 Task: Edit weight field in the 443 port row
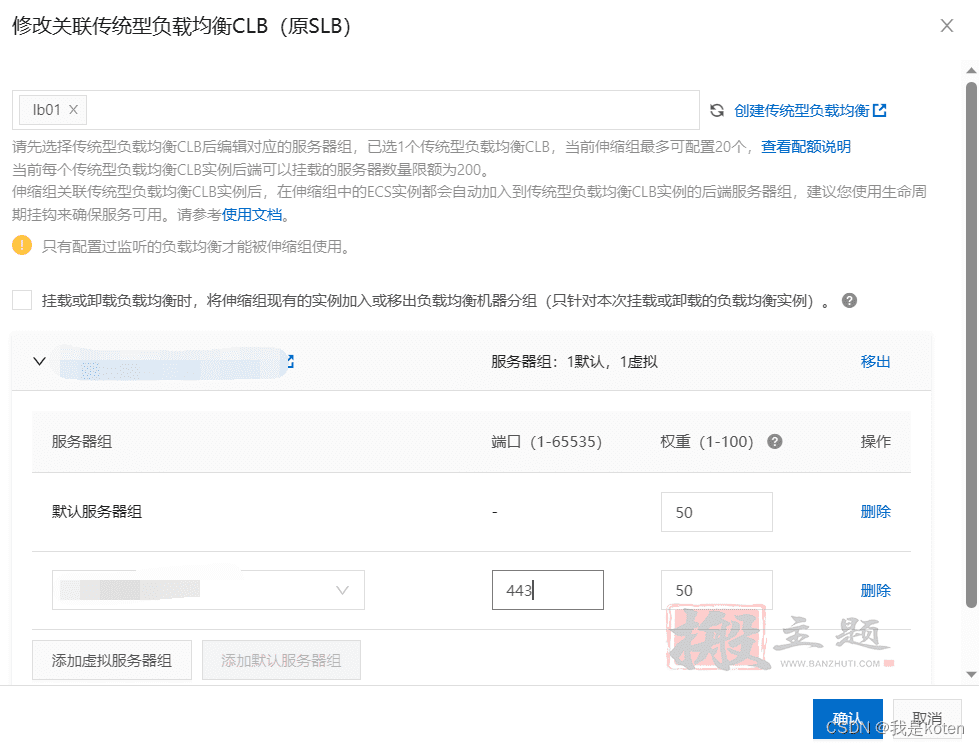tap(716, 590)
